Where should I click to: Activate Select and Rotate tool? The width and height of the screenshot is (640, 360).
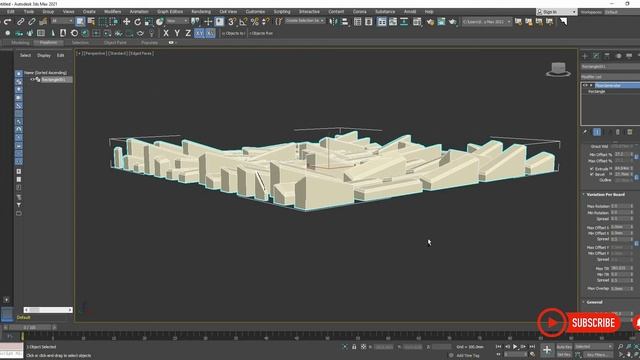click(x=138, y=22)
